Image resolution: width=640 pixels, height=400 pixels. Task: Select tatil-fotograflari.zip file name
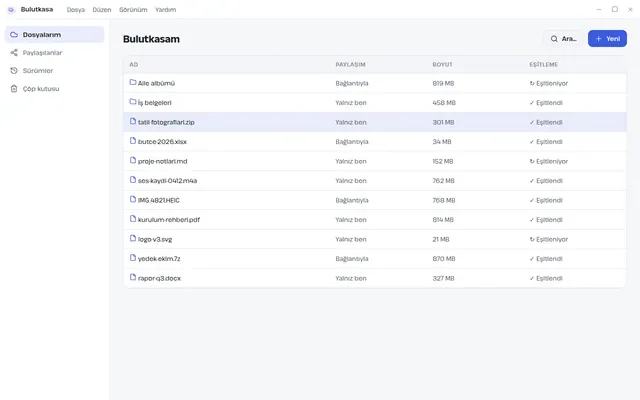click(x=166, y=122)
